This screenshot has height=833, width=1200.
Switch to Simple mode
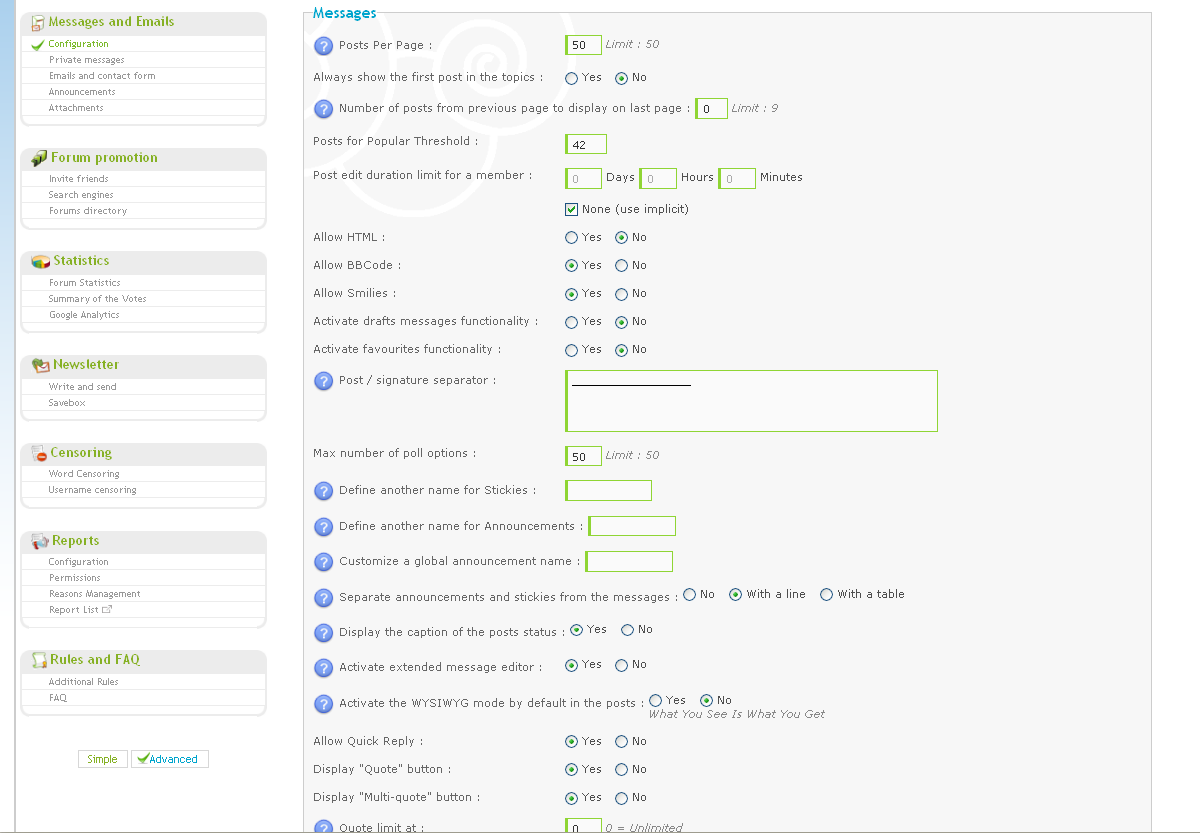[102, 759]
